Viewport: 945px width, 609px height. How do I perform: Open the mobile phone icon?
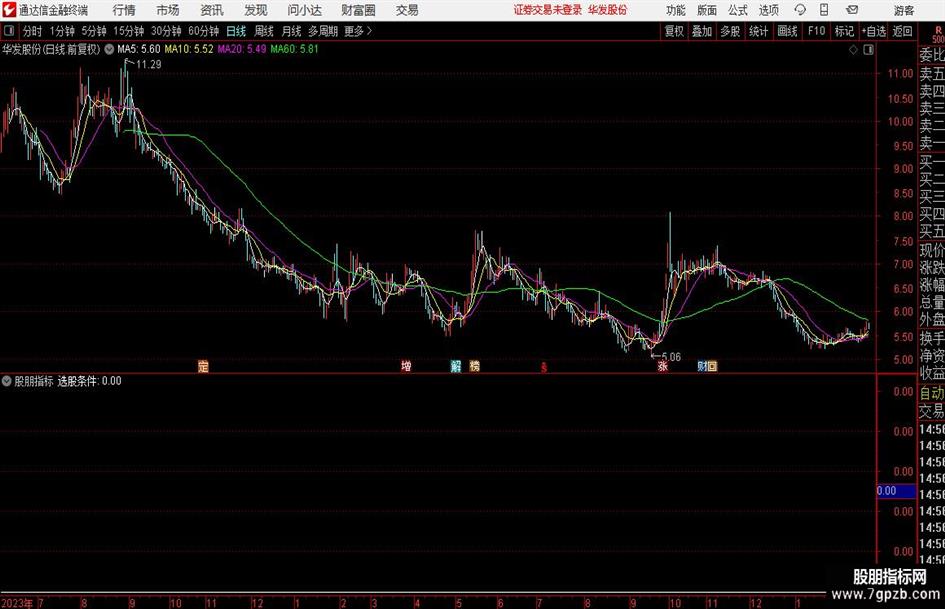pyautogui.click(x=824, y=10)
